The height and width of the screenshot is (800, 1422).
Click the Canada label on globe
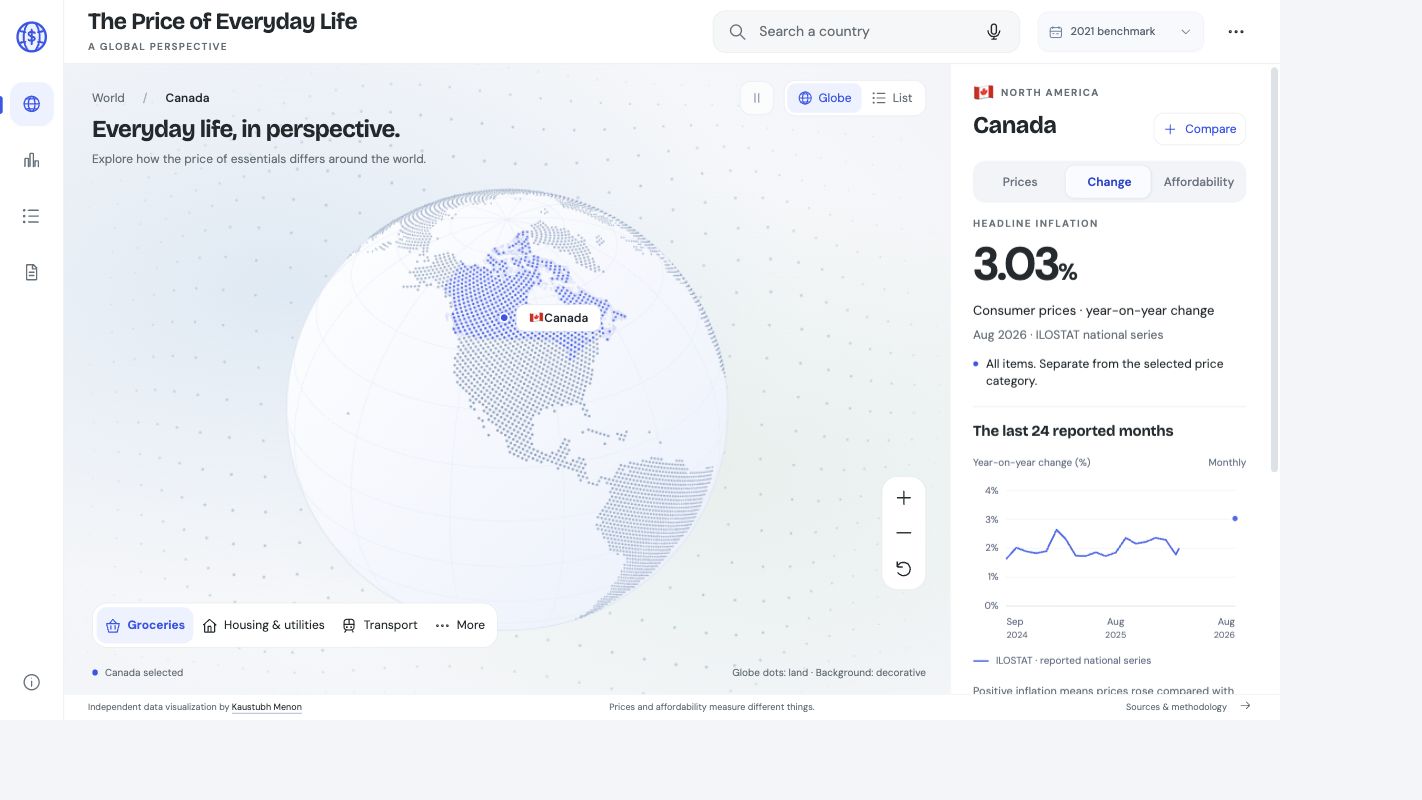559,318
